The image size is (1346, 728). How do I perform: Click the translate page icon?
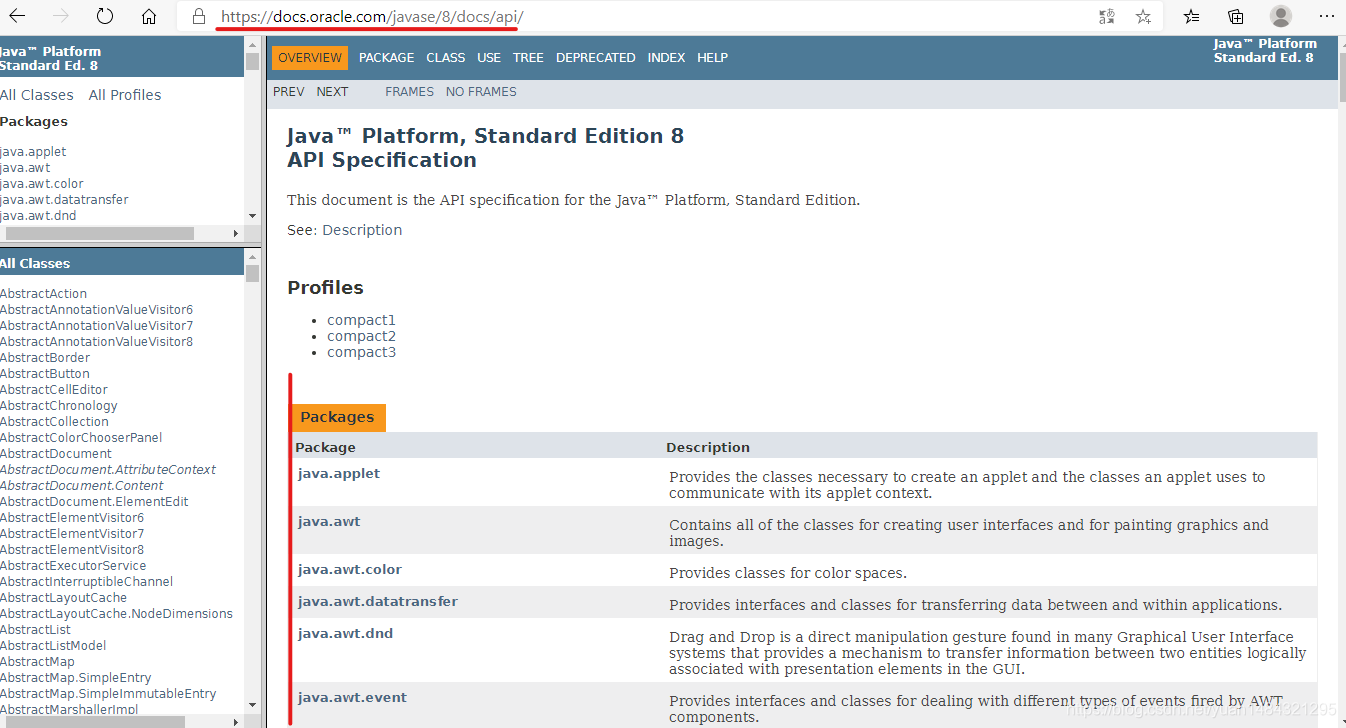point(1106,17)
